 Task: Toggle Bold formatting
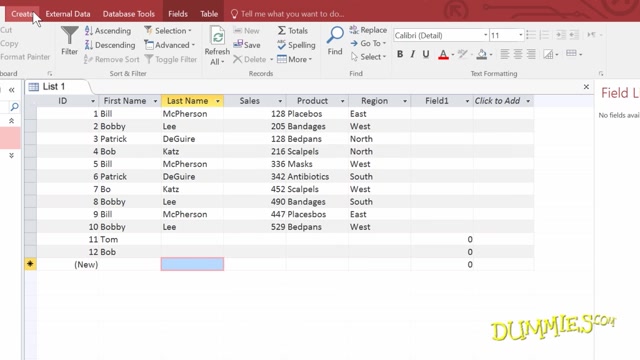[400, 54]
